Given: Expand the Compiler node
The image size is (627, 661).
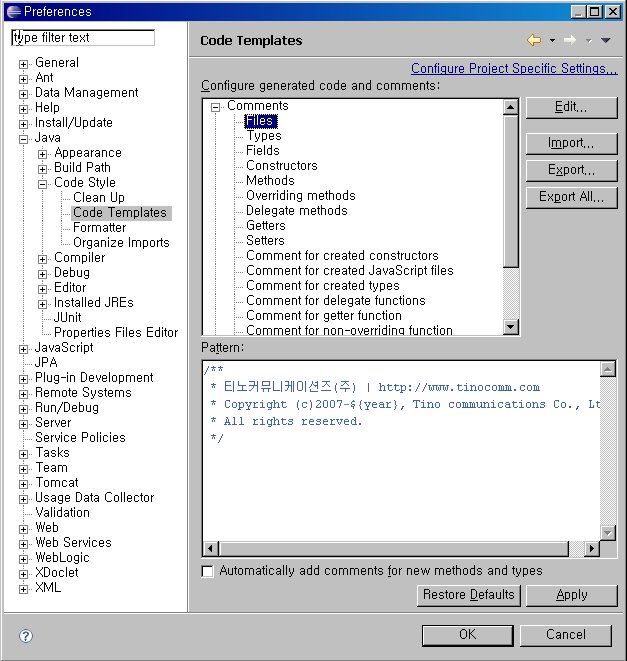Looking at the screenshot, I should [x=43, y=259].
